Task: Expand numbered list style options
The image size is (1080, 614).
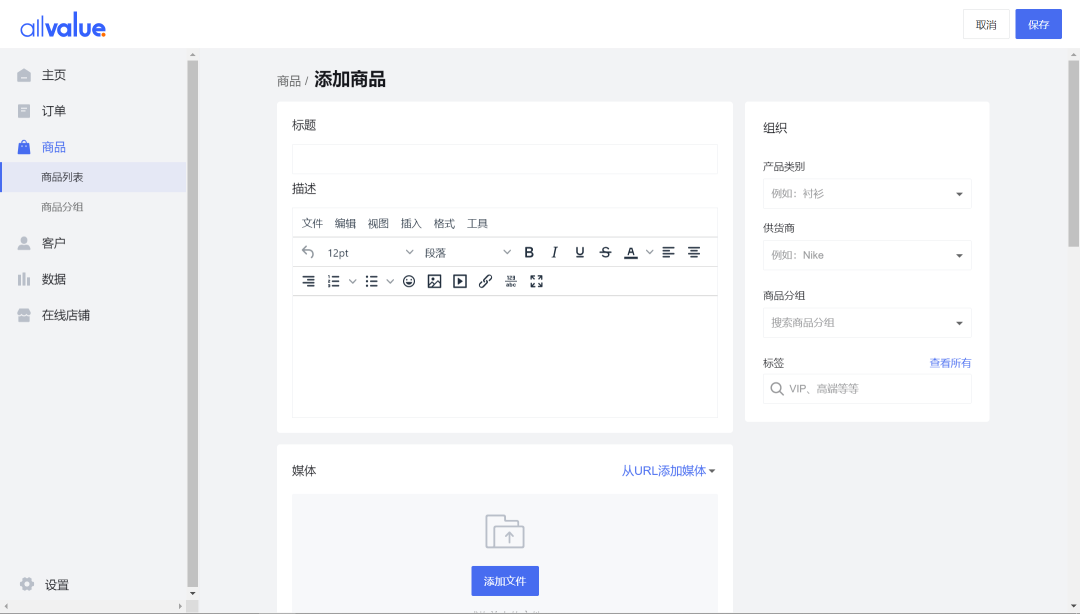Action: pyautogui.click(x=352, y=281)
